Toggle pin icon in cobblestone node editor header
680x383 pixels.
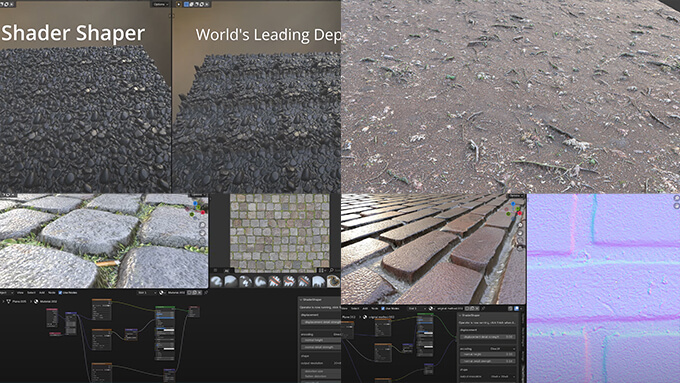(206, 292)
